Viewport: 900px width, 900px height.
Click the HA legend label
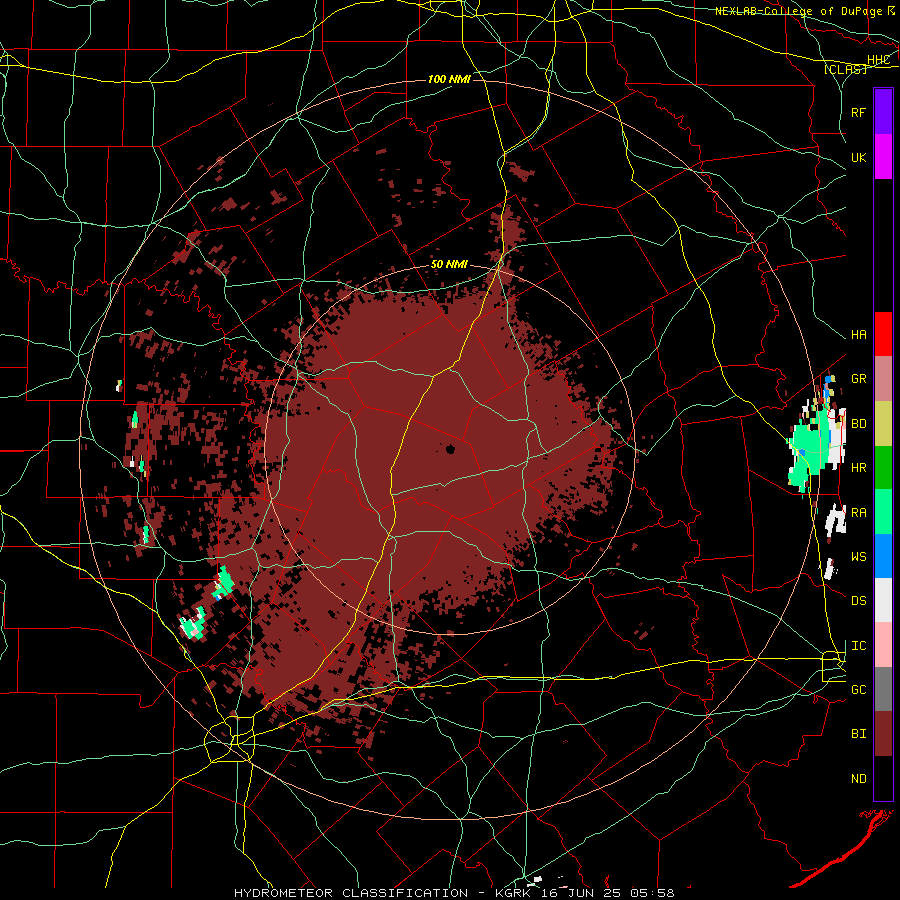(858, 335)
